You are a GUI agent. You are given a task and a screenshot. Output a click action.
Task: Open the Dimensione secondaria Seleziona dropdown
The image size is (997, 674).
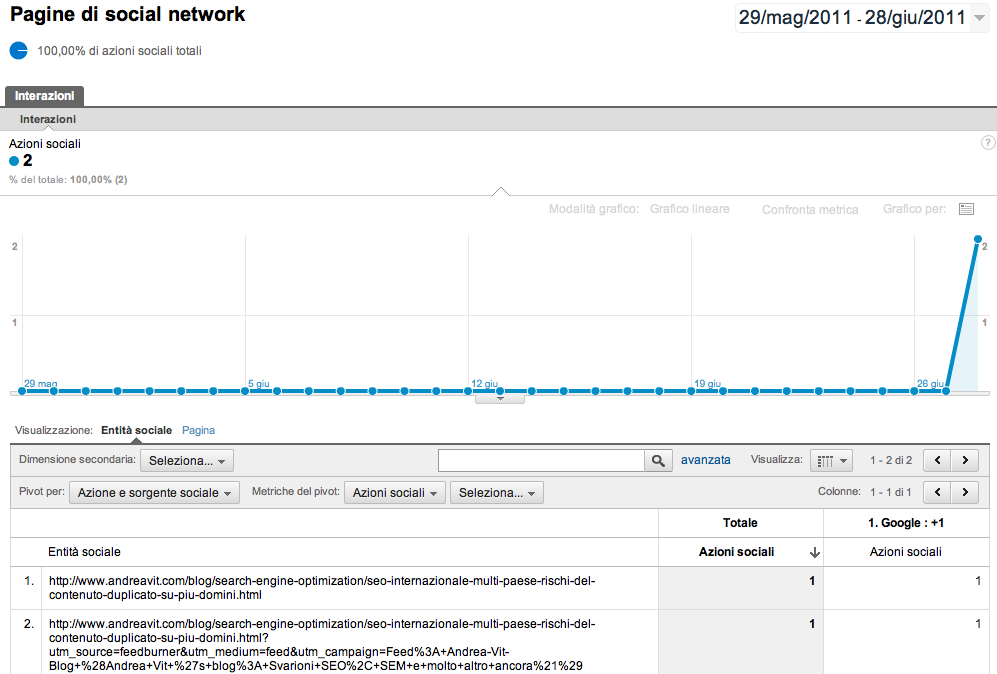[186, 461]
